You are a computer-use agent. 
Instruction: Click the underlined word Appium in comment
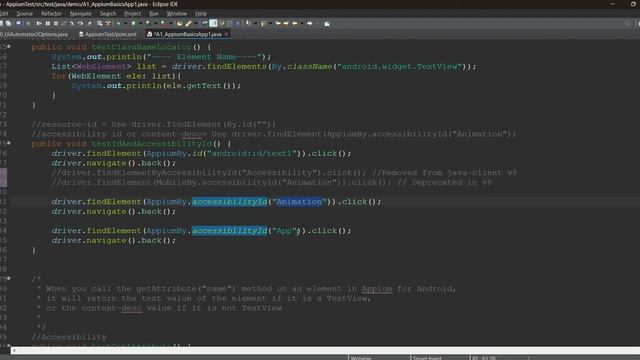pyautogui.click(x=377, y=289)
